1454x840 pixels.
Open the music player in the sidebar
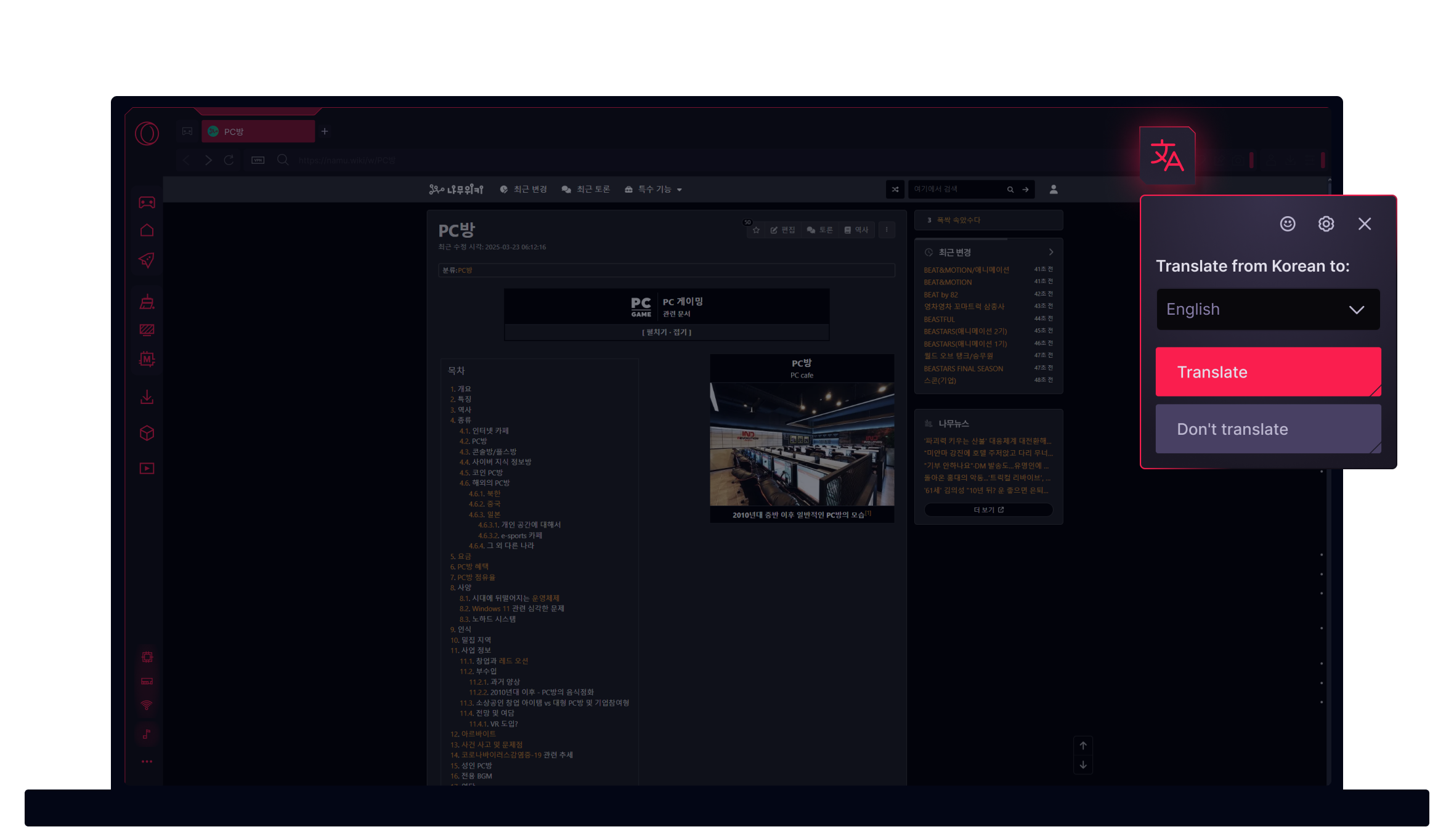[x=147, y=735]
